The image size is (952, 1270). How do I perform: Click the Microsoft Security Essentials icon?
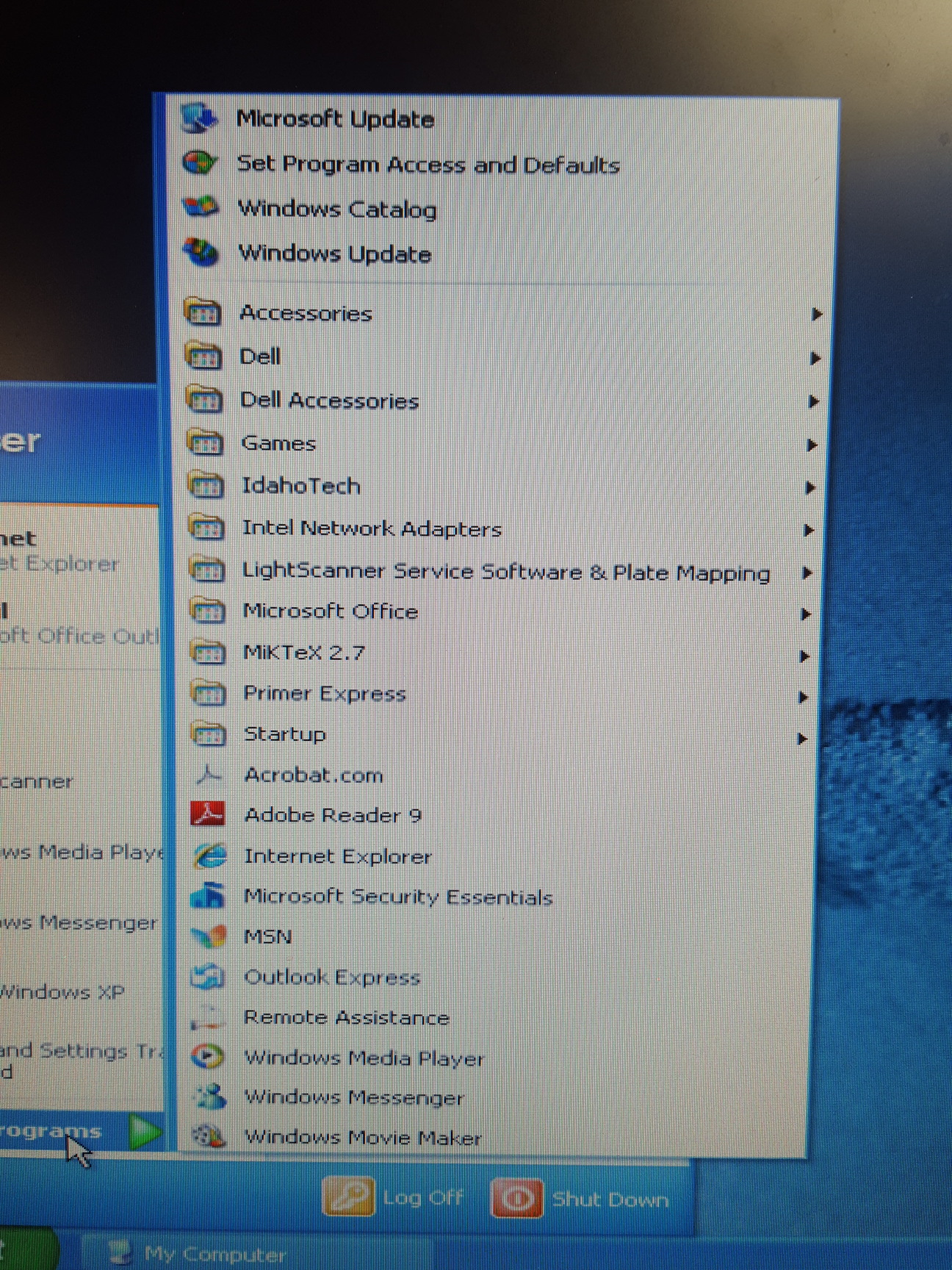point(208,896)
